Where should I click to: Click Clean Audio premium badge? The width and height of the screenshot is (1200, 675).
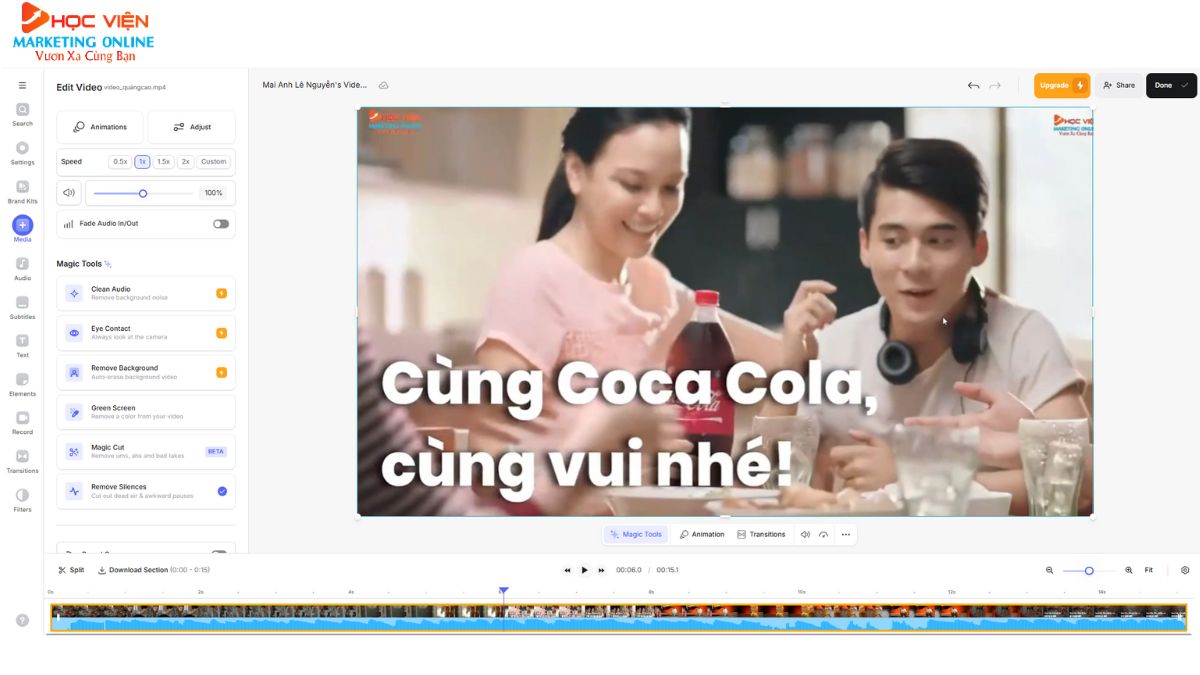(221, 293)
